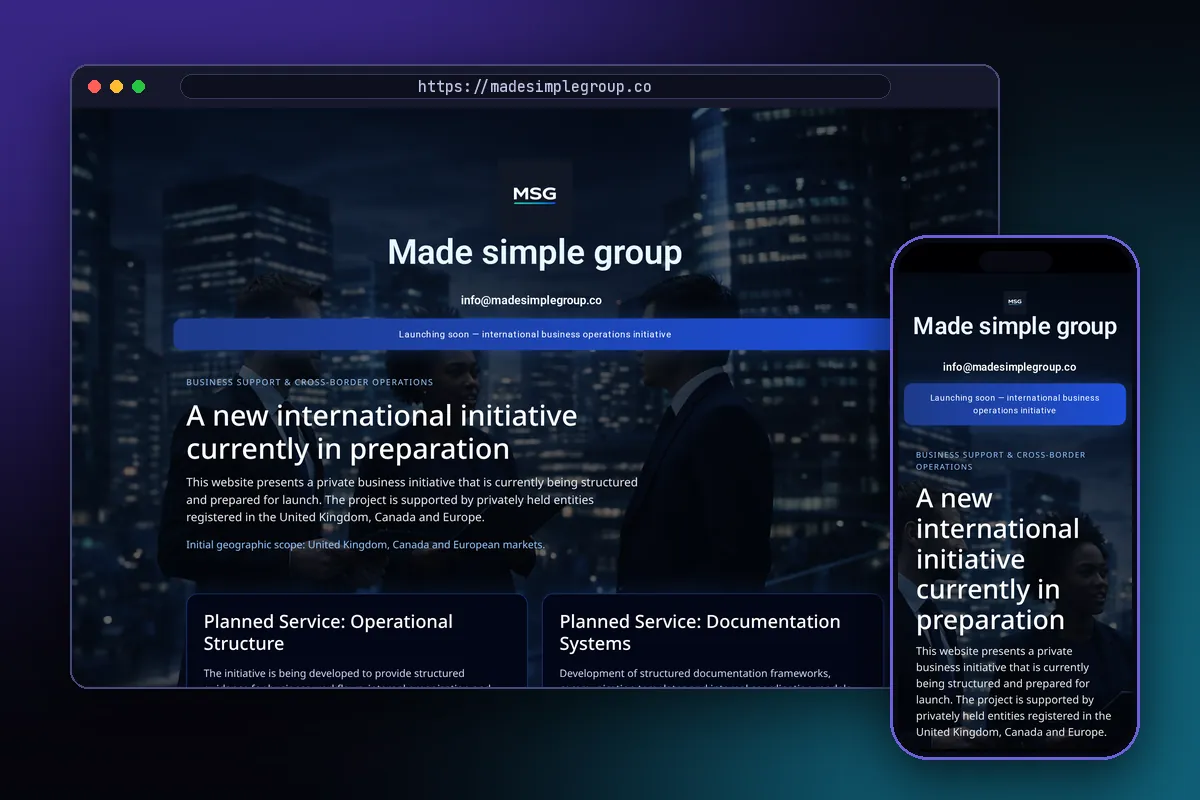Click the MSG logo in desktop browser

[x=534, y=195]
